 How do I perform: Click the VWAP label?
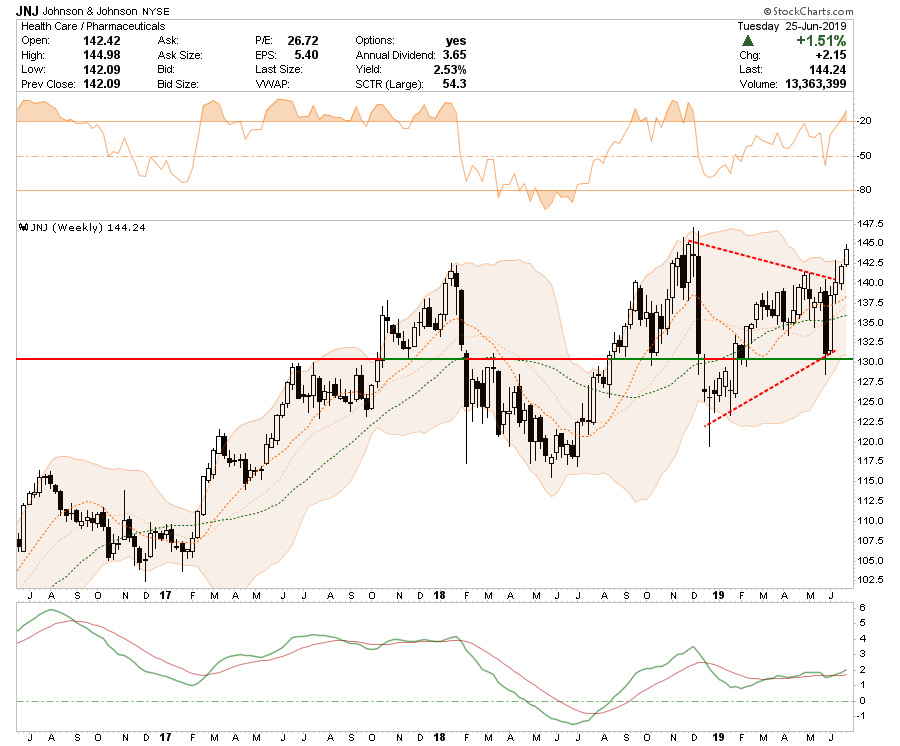pos(273,84)
